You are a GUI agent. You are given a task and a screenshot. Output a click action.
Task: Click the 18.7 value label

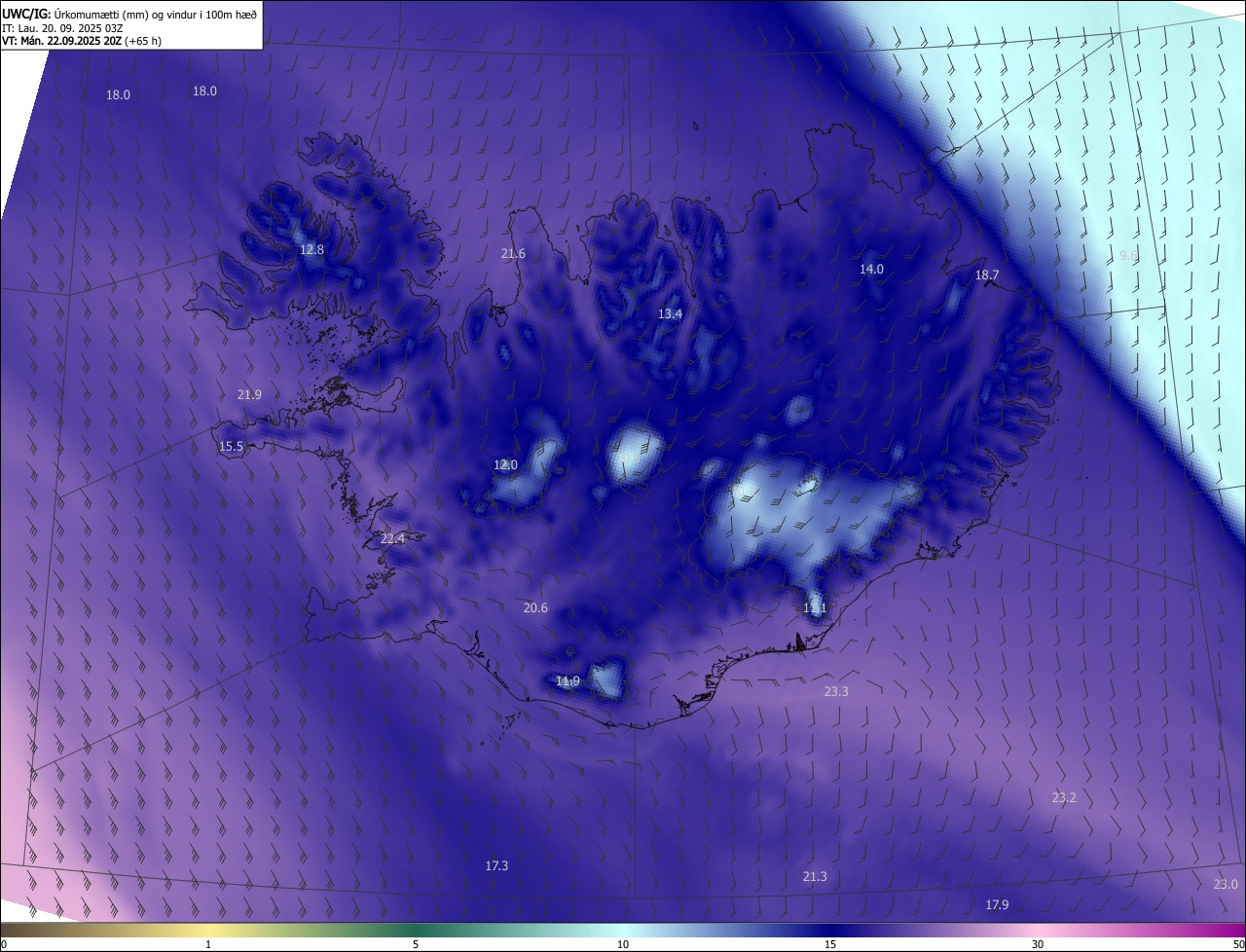(x=987, y=275)
